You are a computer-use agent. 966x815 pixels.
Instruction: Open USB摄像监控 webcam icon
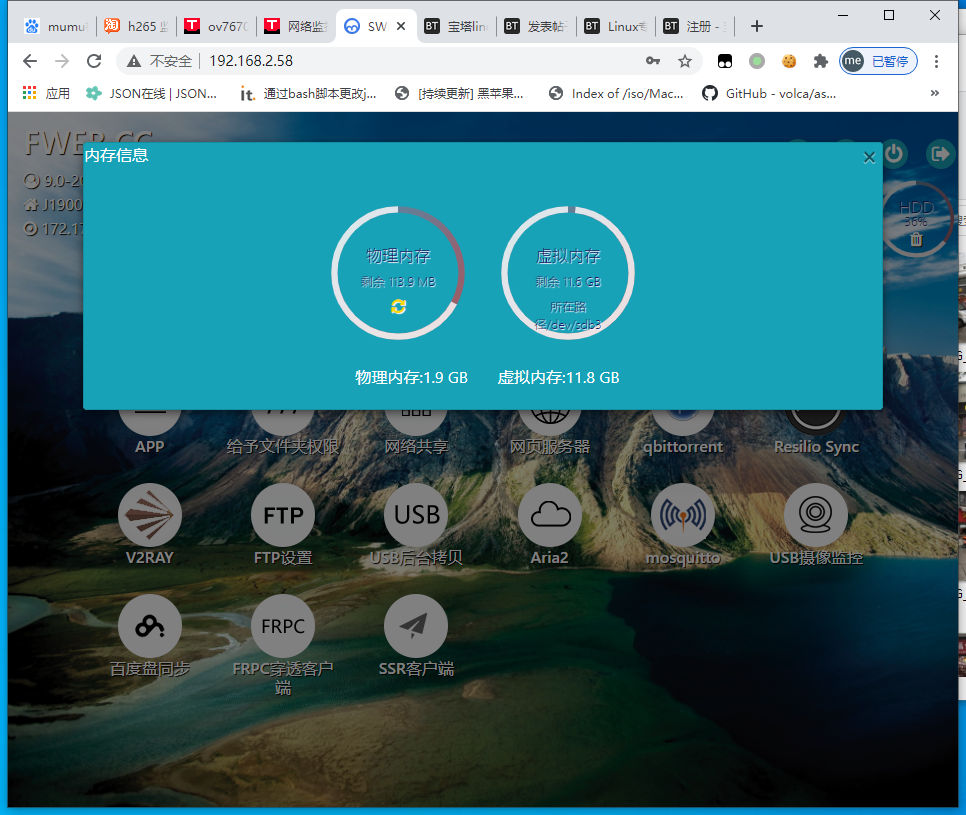(816, 516)
